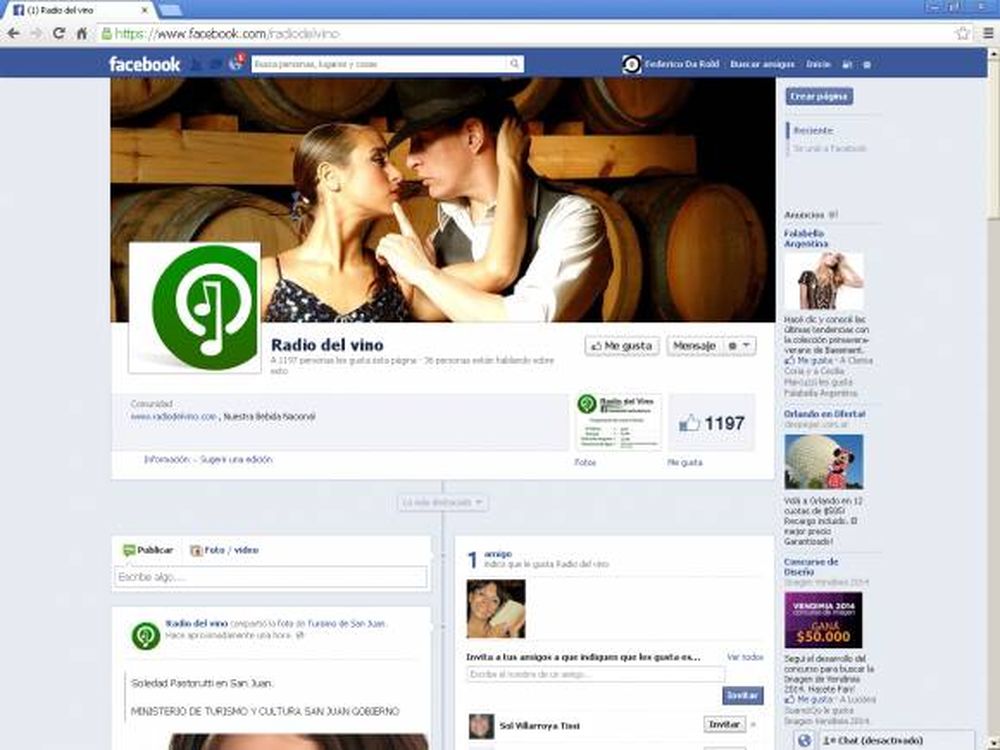This screenshot has width=1000, height=750.
Task: Open the Turismo de San Juan link
Action: [347, 624]
